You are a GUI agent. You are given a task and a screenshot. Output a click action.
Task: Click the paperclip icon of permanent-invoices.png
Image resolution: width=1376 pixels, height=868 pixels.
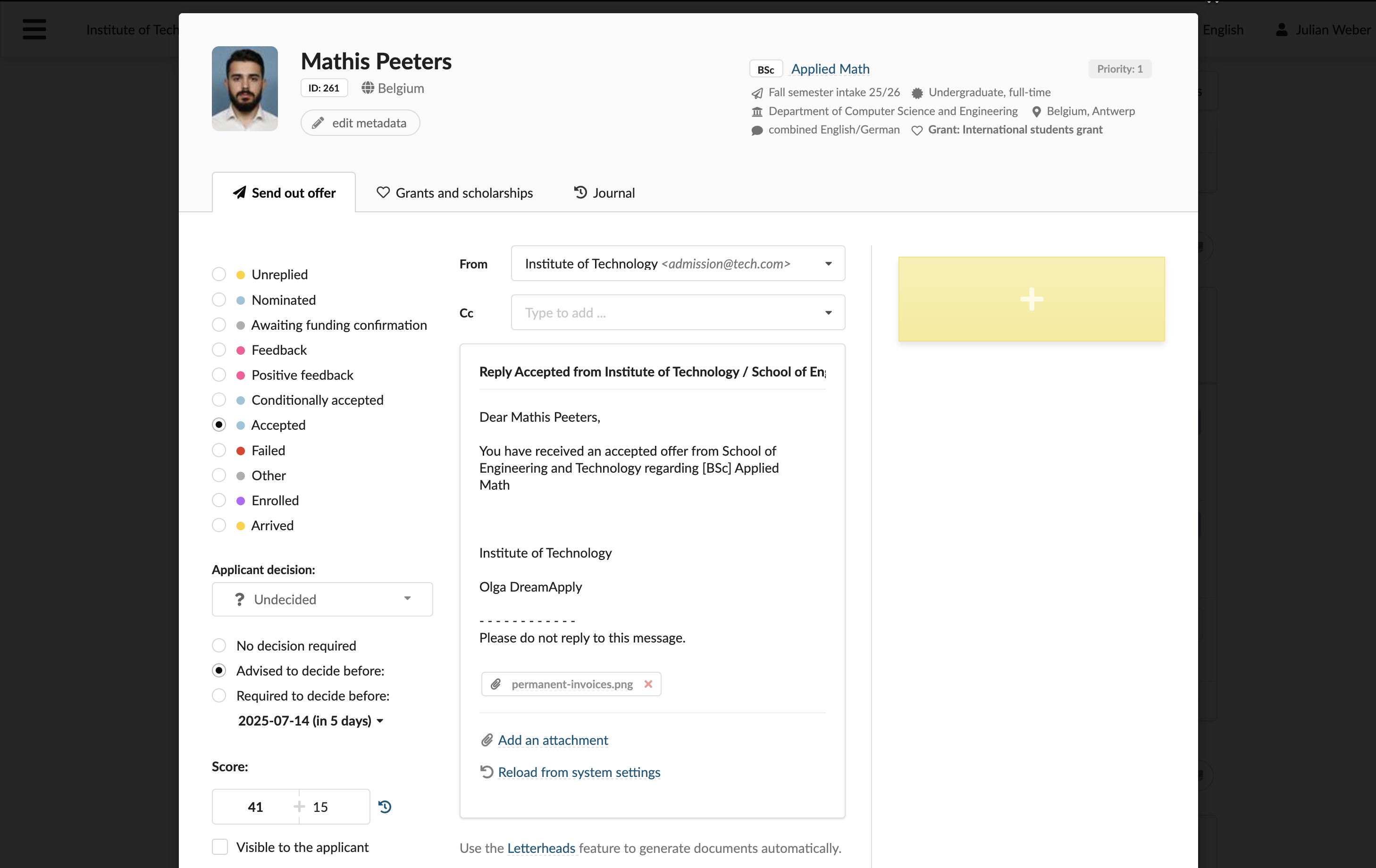coord(495,684)
